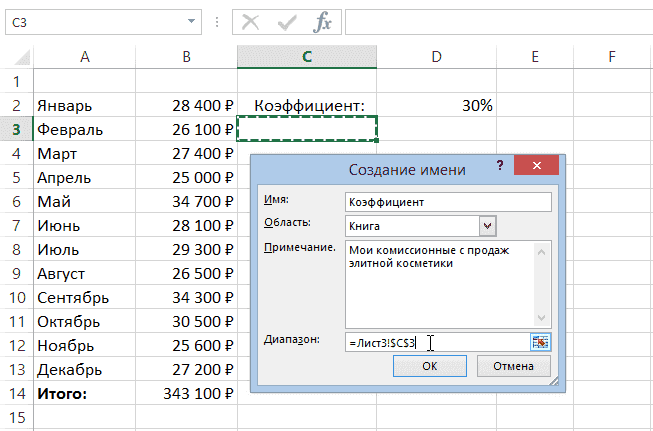Click the dialog resize grip corner
The height and width of the screenshot is (431, 653).
pos(554,381)
